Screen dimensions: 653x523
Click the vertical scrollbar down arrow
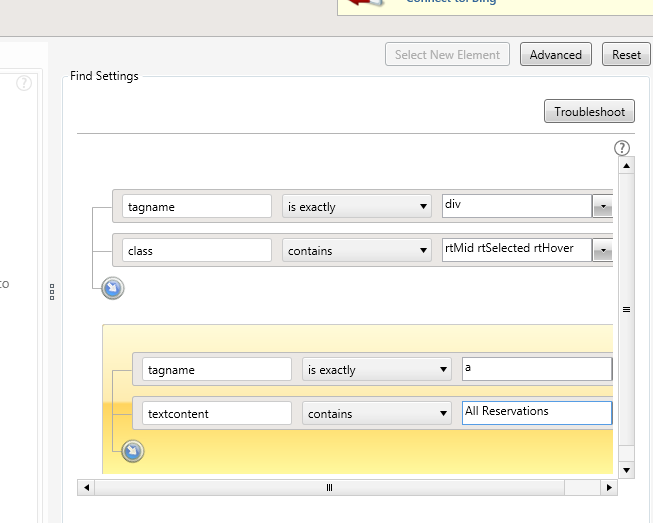pos(626,469)
